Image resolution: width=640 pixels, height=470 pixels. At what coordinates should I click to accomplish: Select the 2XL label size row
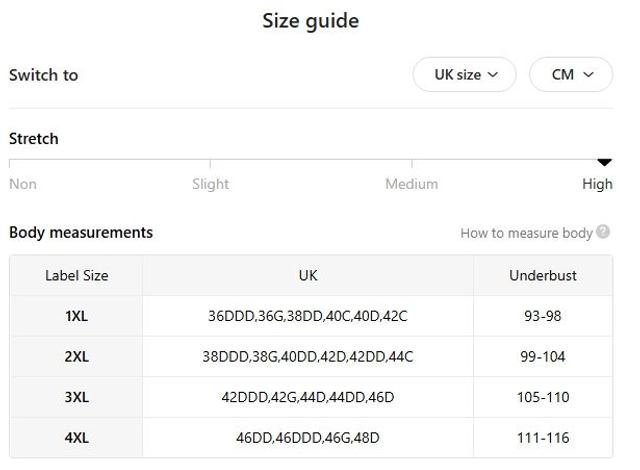[x=77, y=357]
